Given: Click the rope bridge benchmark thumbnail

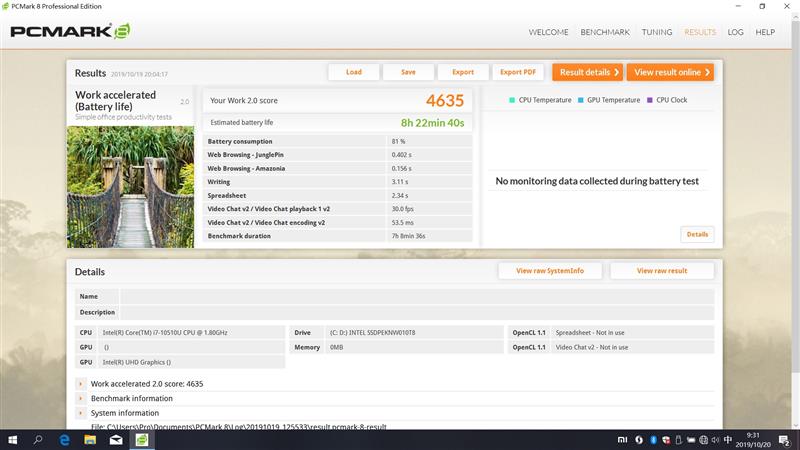Looking at the screenshot, I should click(x=131, y=187).
